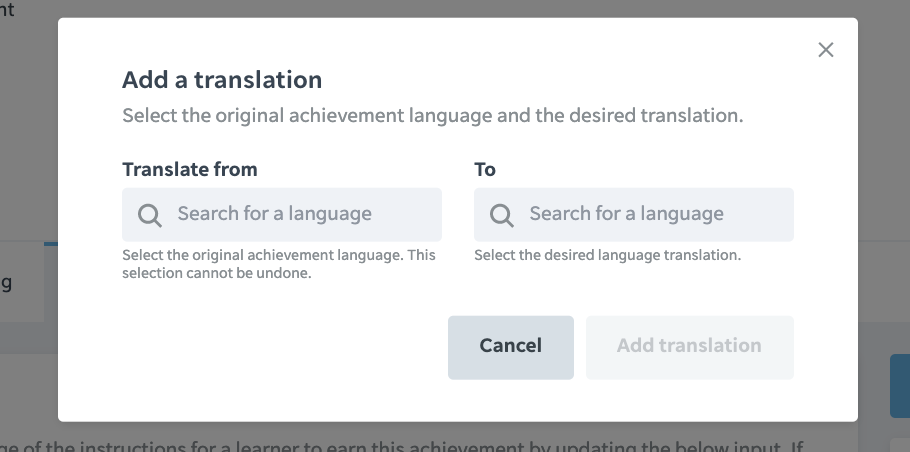The height and width of the screenshot is (452, 910).
Task: Open the To language search box
Action: (634, 214)
